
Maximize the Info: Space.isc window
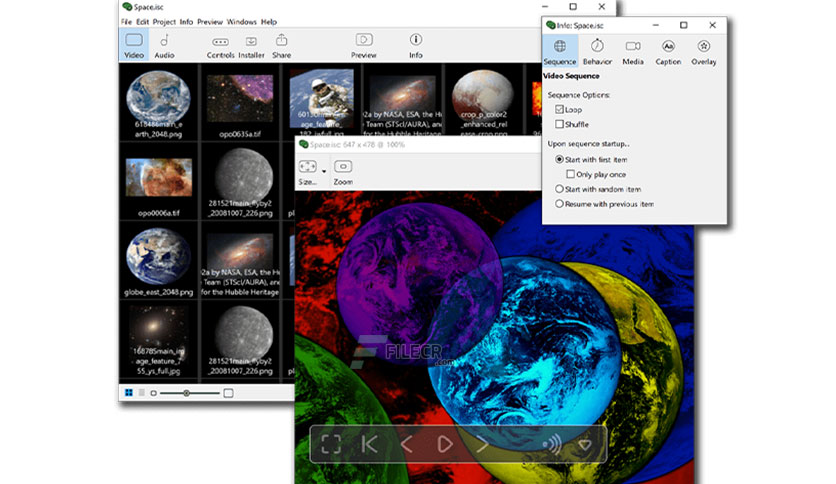(x=684, y=25)
